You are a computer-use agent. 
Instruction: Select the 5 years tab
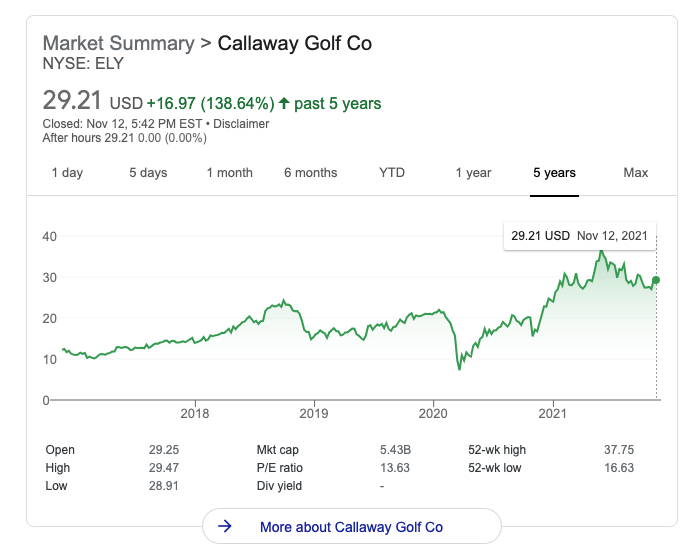(554, 173)
